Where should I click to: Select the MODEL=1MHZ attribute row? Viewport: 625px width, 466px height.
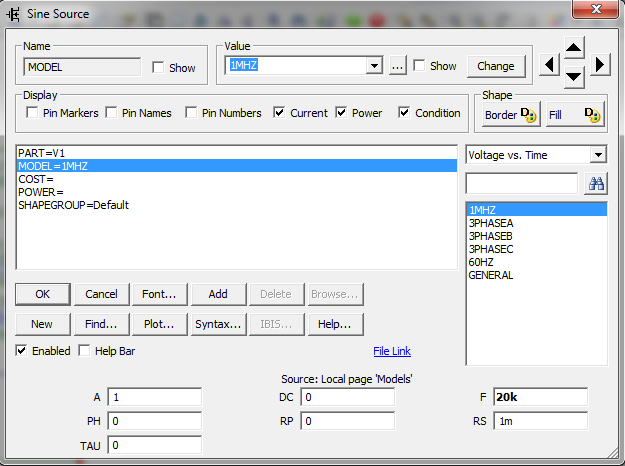pos(237,166)
